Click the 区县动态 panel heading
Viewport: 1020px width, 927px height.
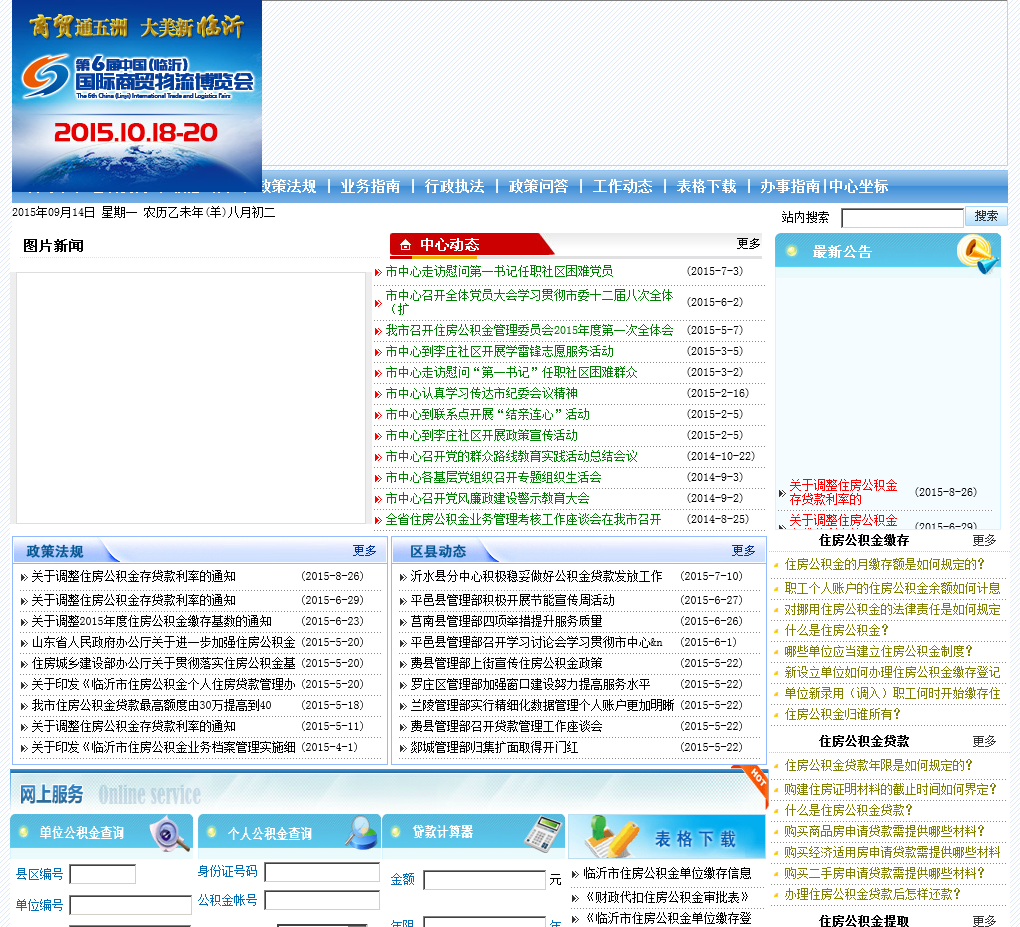pos(438,551)
